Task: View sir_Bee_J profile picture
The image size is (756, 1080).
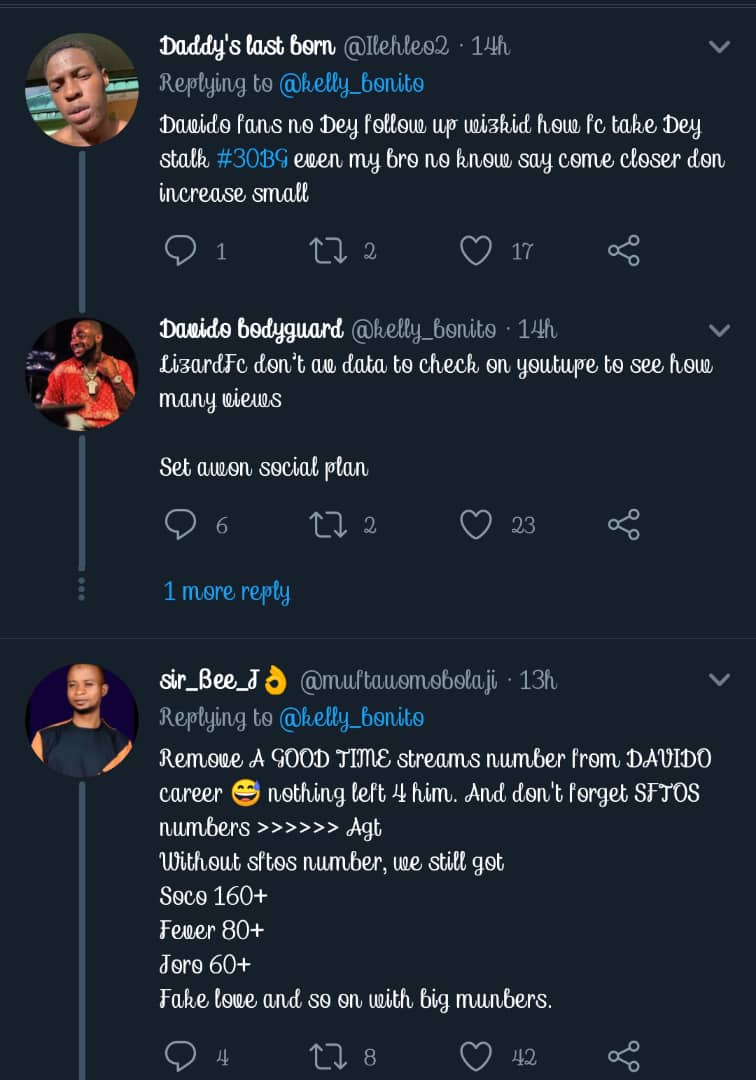Action: [81, 720]
